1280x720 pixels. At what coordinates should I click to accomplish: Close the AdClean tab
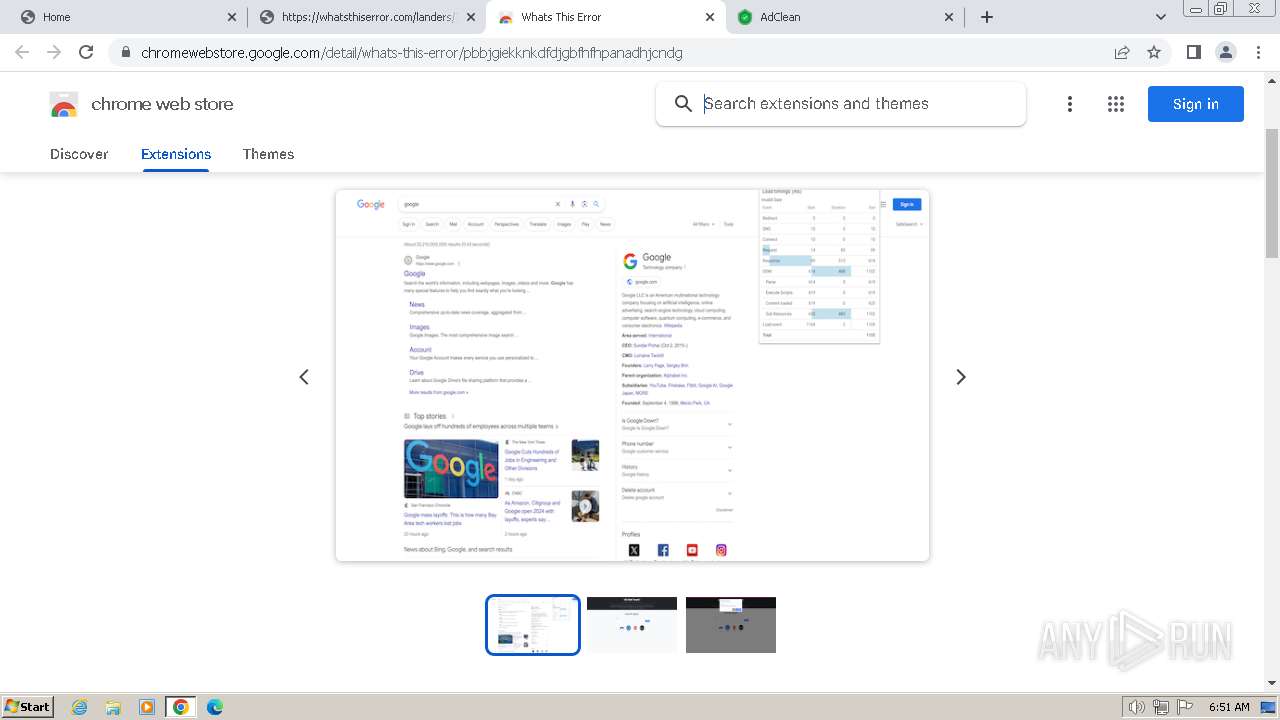point(949,17)
